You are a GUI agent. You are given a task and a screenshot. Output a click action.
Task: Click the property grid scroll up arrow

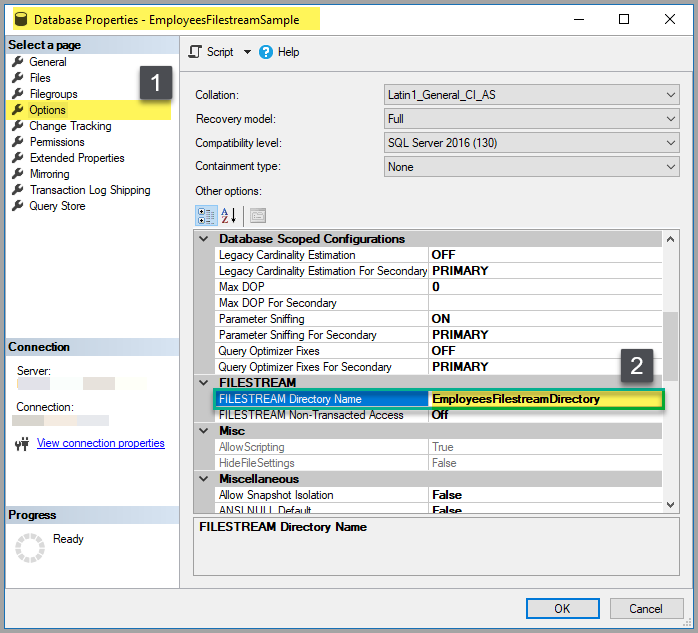(670, 239)
